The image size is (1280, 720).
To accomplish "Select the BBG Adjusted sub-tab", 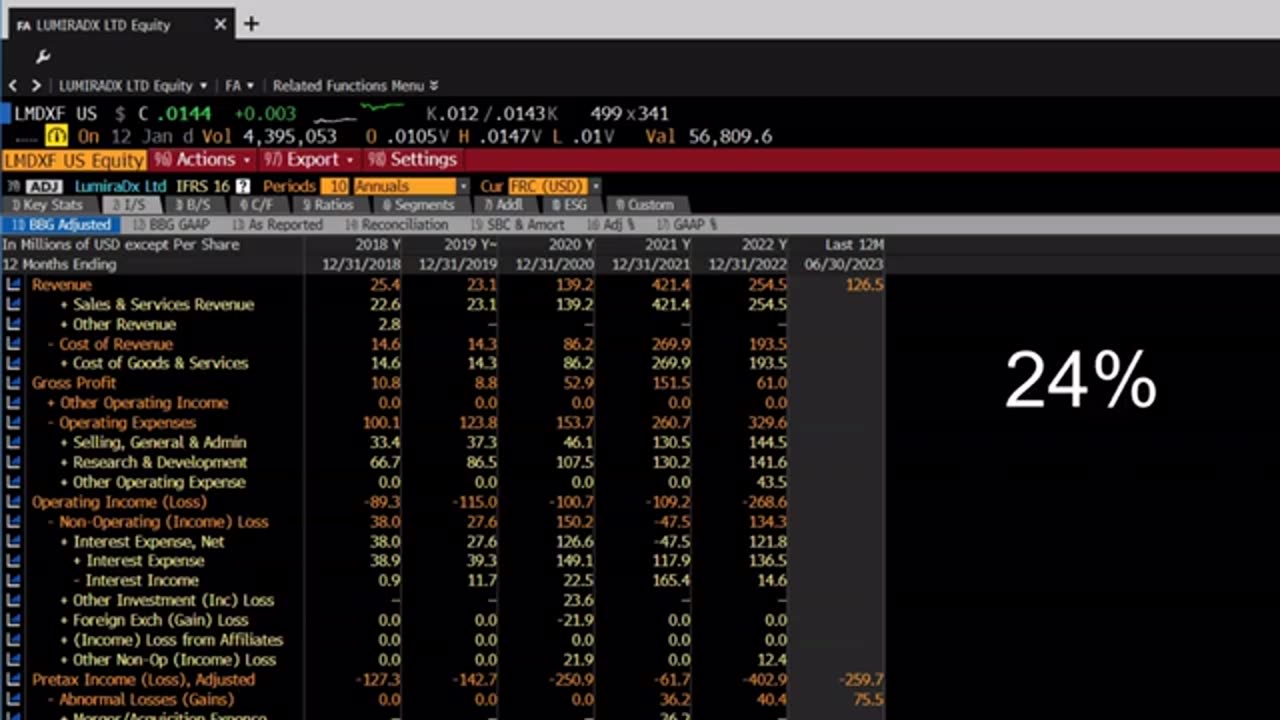I will tap(60, 225).
